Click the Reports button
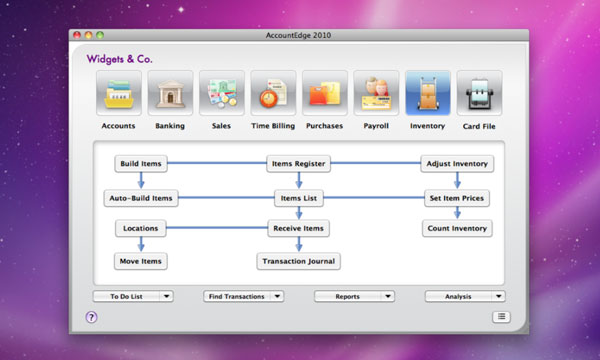 (347, 296)
